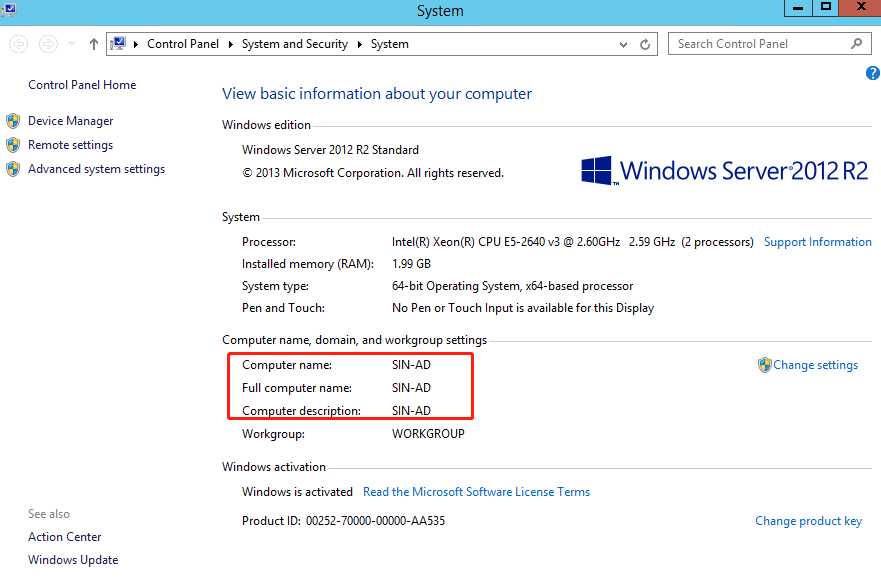
Task: Click the System window title bar icon
Action: pyautogui.click(x=9, y=8)
